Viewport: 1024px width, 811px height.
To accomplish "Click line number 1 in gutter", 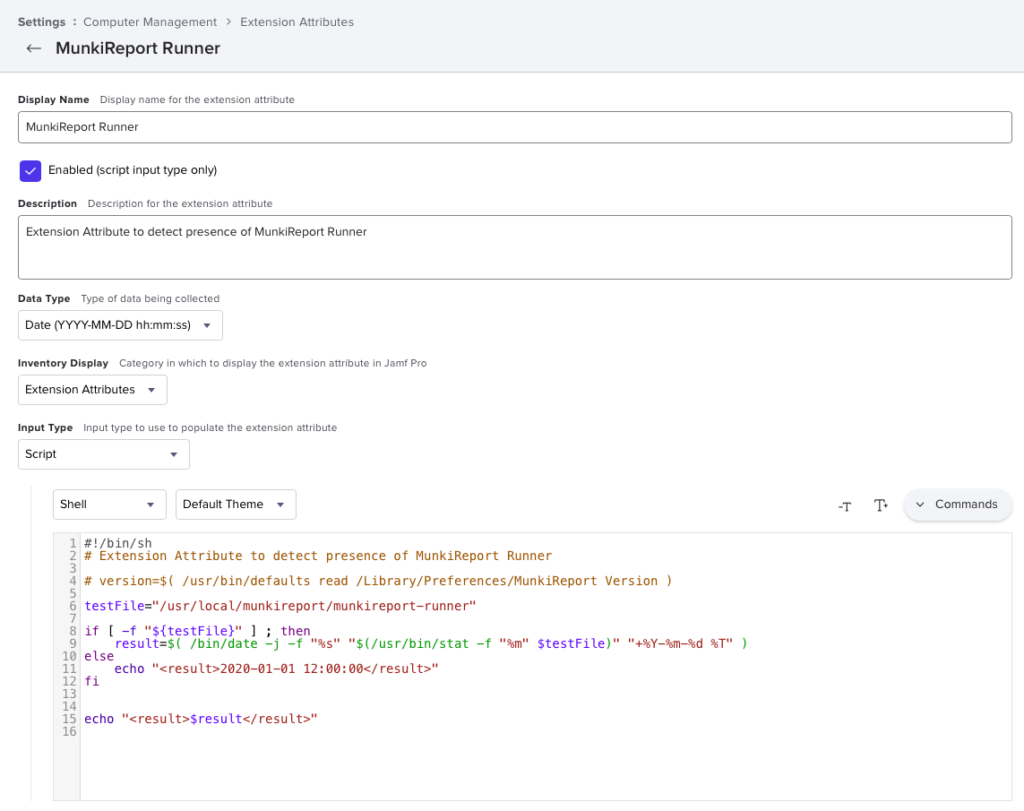I will coord(72,543).
